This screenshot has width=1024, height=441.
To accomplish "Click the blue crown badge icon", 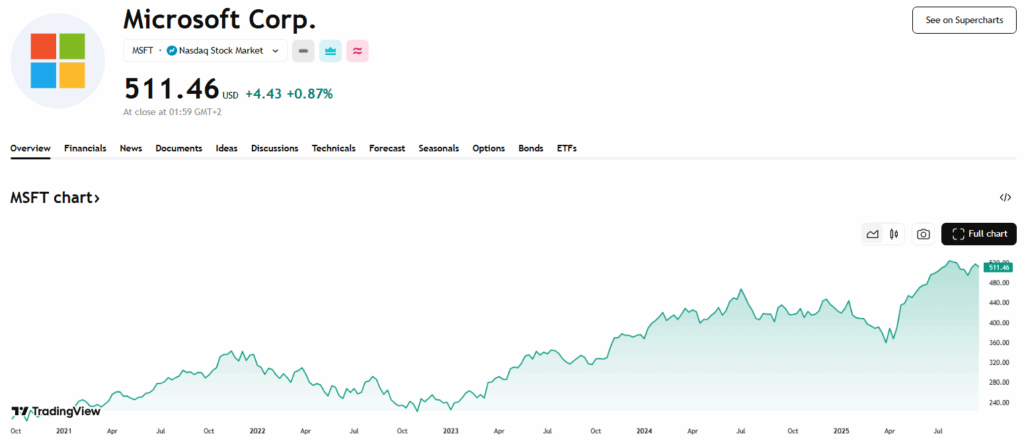I will coord(330,50).
